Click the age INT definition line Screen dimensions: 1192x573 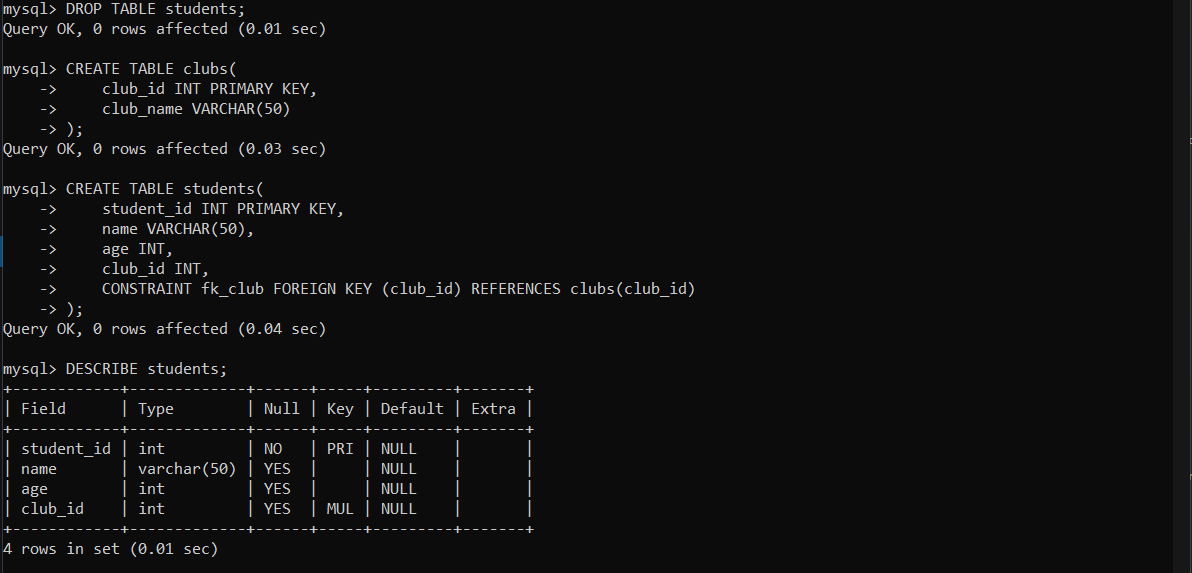(137, 249)
